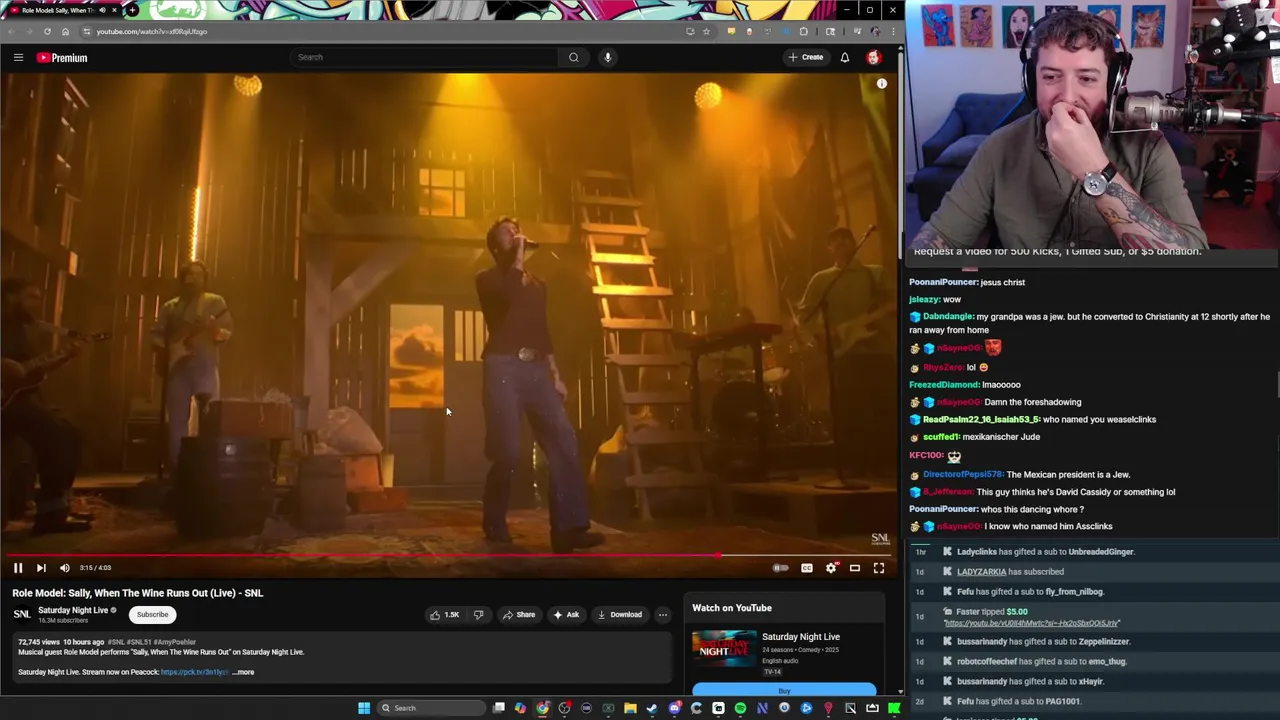Viewport: 1280px width, 720px height.
Task: Click the Ask button
Action: (566, 615)
